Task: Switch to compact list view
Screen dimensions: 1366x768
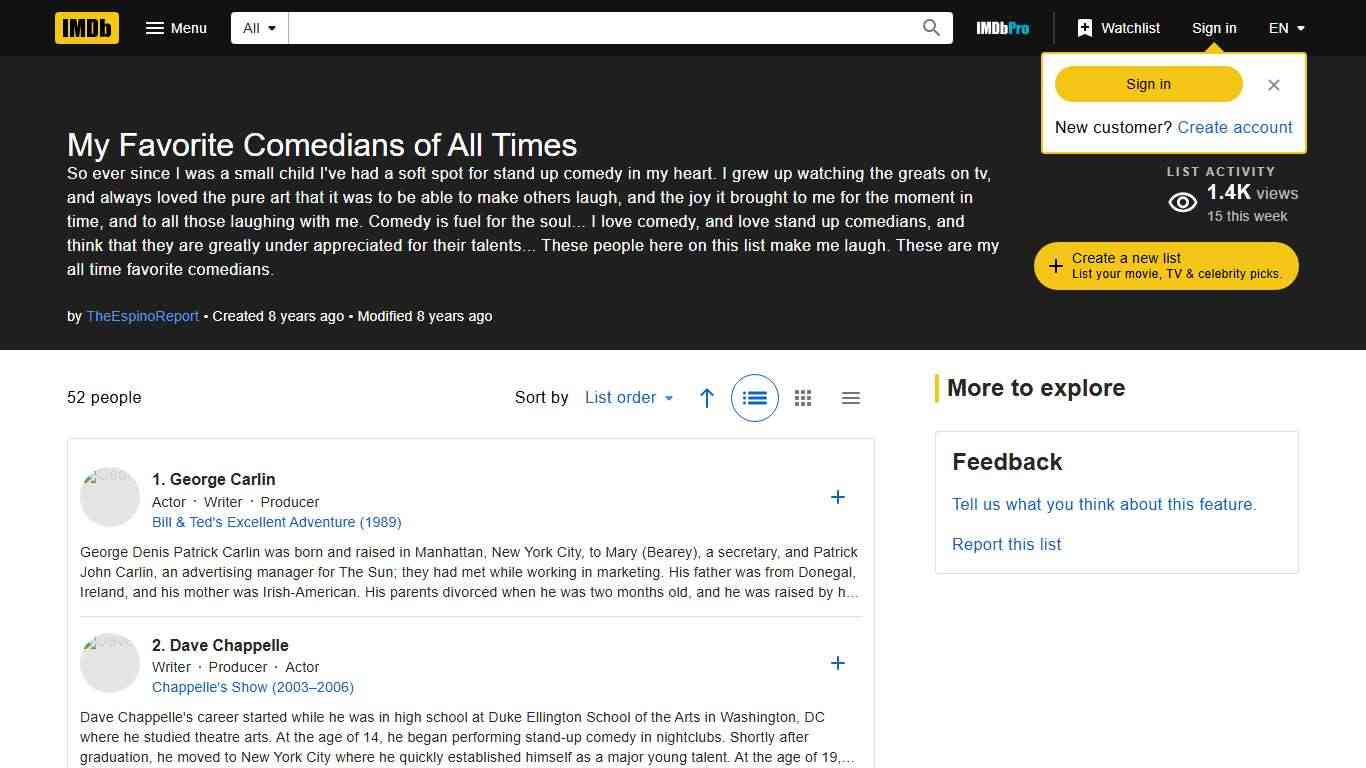Action: coord(851,398)
